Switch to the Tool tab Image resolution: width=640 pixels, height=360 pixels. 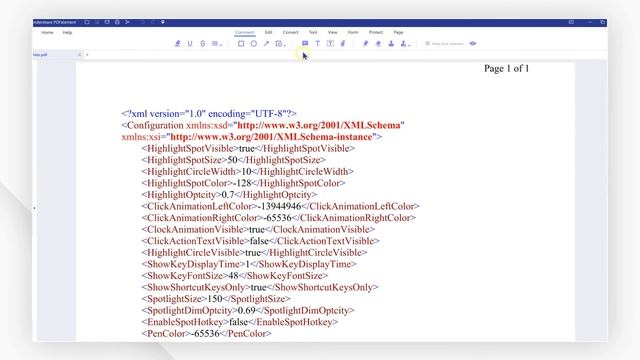[x=313, y=32]
